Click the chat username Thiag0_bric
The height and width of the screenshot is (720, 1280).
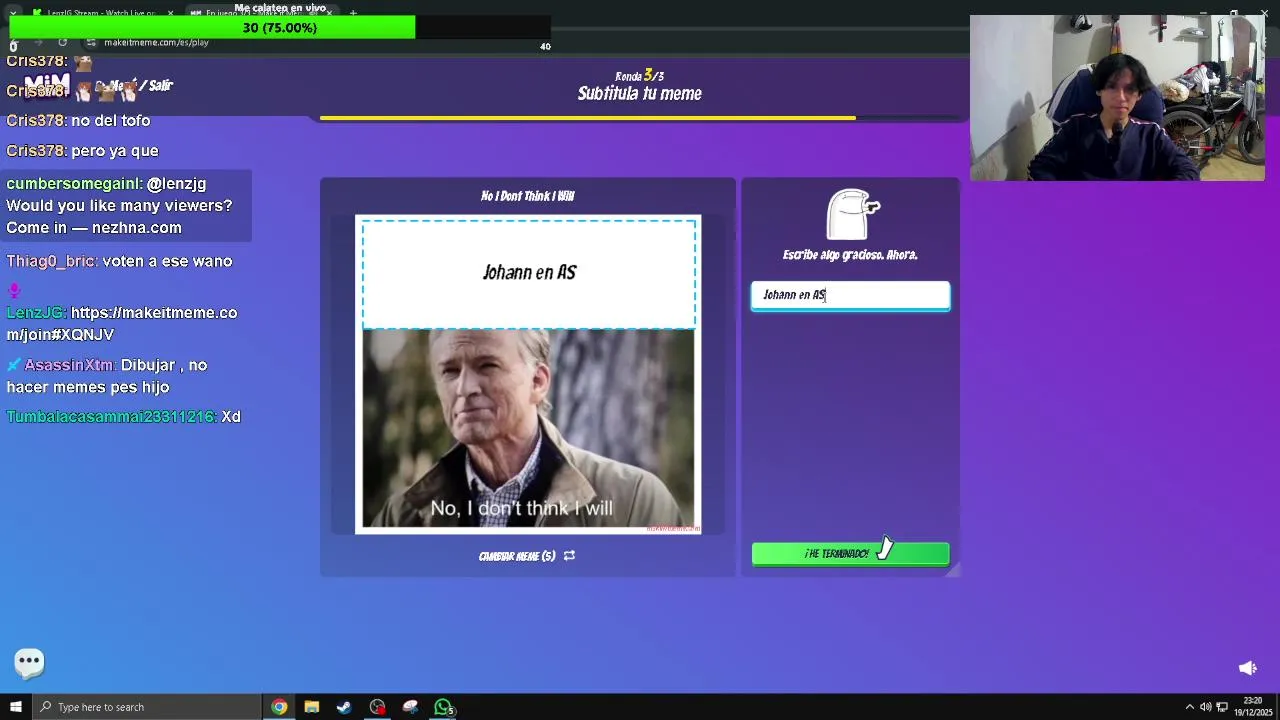point(51,261)
